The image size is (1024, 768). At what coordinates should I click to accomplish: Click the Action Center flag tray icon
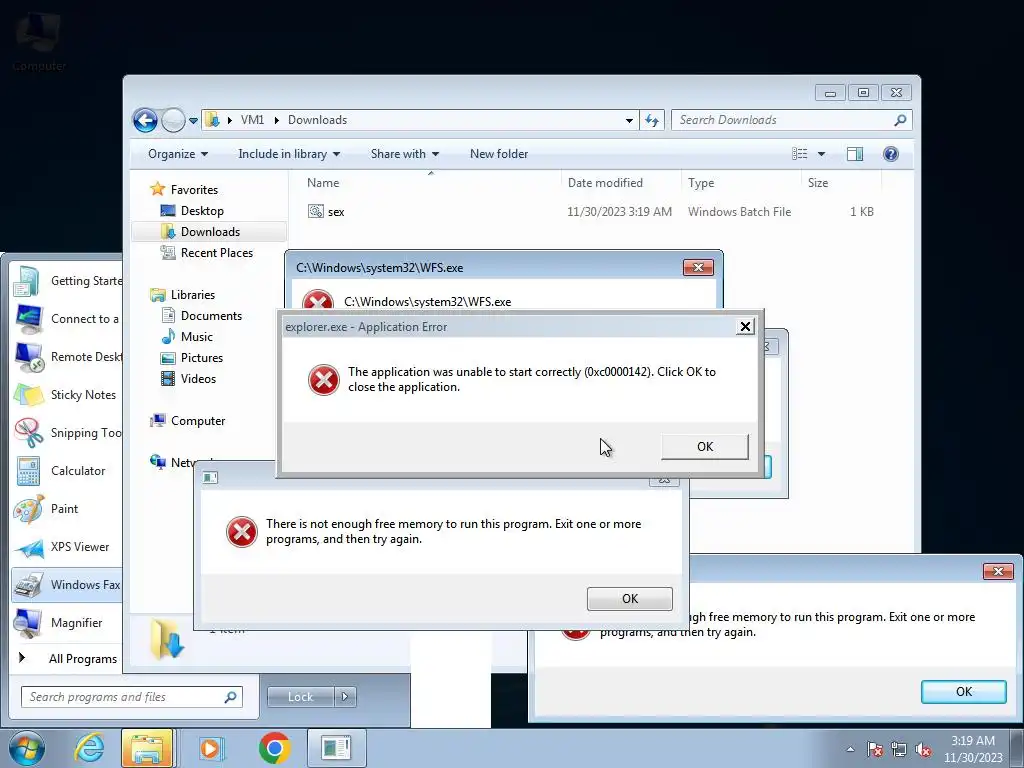tap(875, 749)
